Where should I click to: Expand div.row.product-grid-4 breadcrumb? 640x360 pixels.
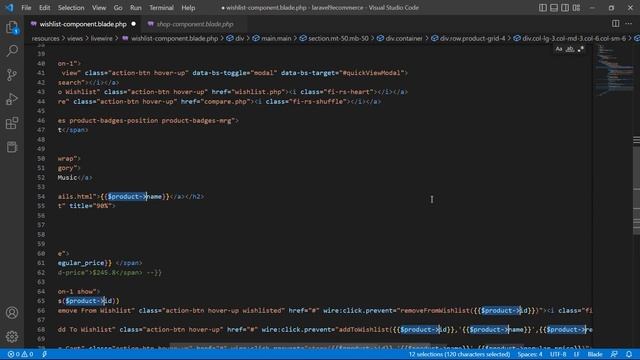pos(472,38)
